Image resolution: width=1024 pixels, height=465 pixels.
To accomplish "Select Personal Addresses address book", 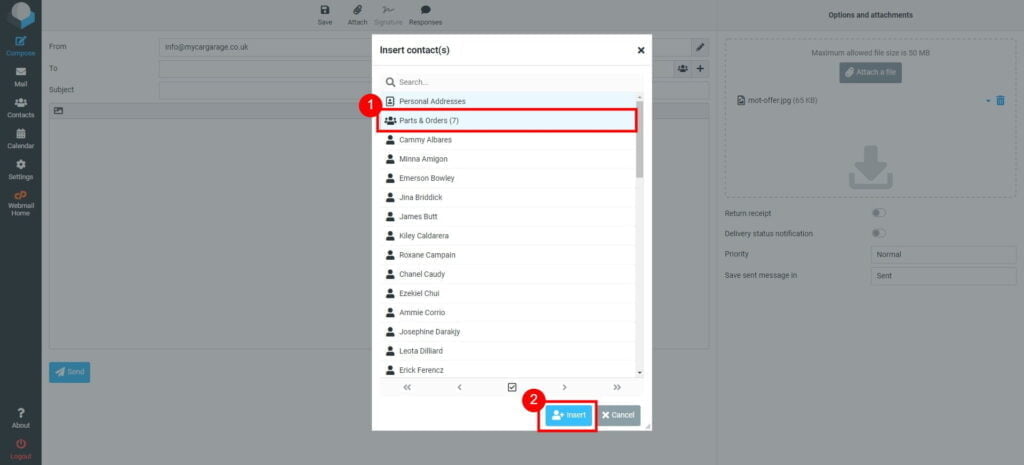I will tap(507, 101).
